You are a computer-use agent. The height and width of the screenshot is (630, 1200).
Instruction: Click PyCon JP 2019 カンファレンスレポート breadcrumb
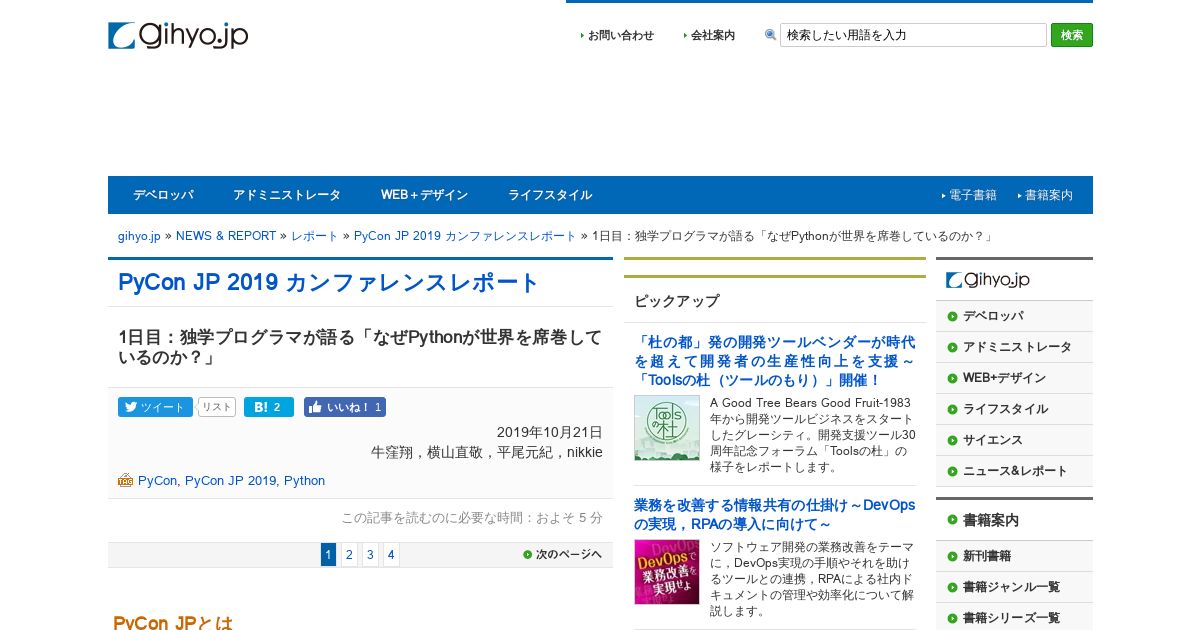click(x=465, y=236)
